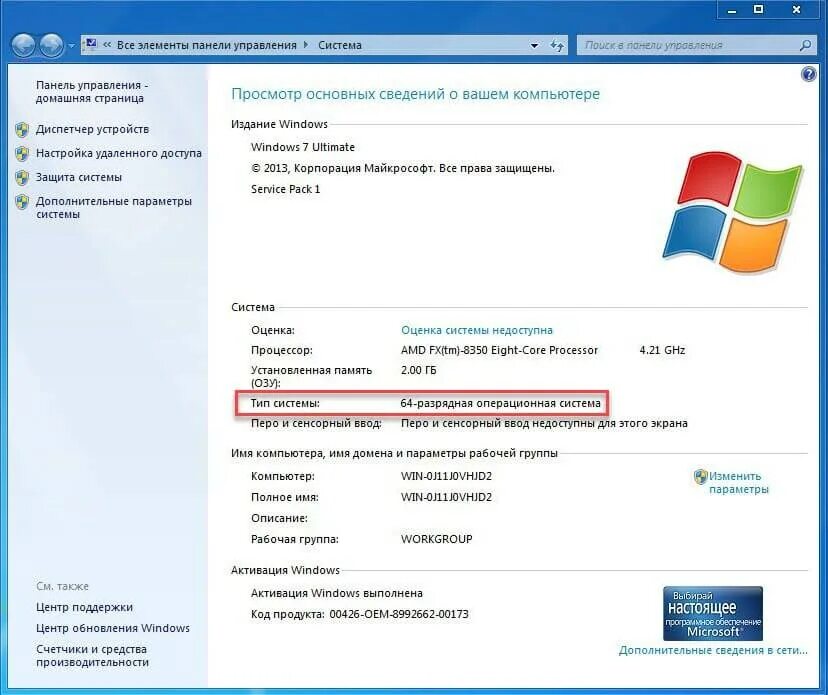Click shield icon beside 'Настройка удаленного доступа'
Screen dimensions: 828x695
22,154
